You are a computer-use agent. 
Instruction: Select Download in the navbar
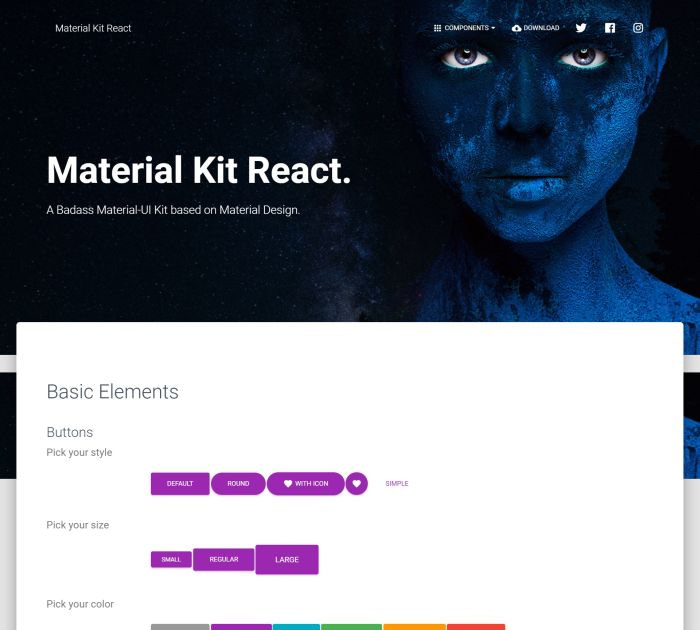[x=535, y=28]
